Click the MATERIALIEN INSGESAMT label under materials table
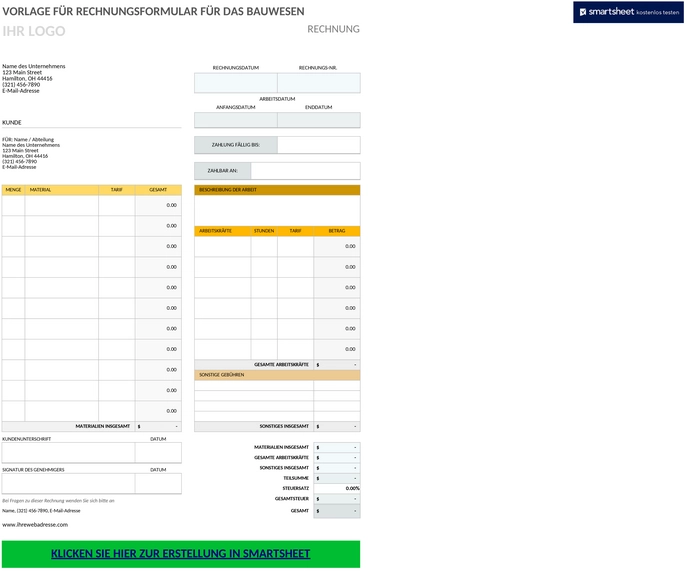The image size is (687, 571). point(103,426)
